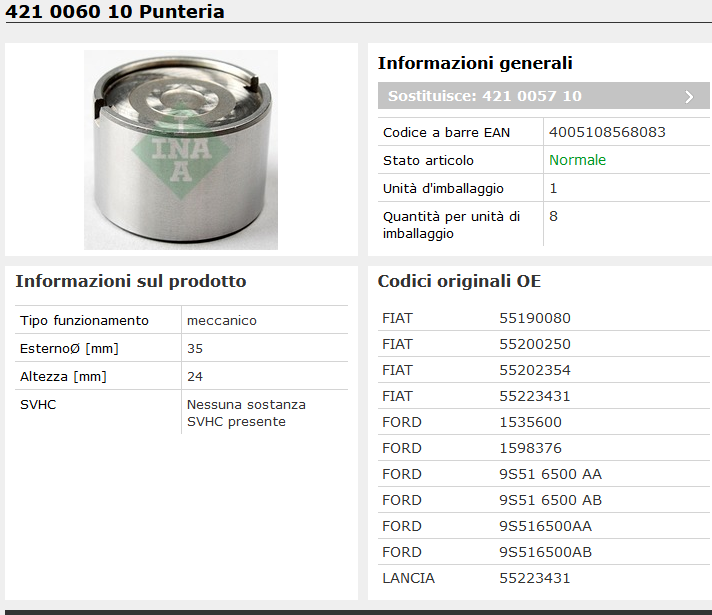
Task: Click FORD label beside 1535600
Action: coord(402,422)
